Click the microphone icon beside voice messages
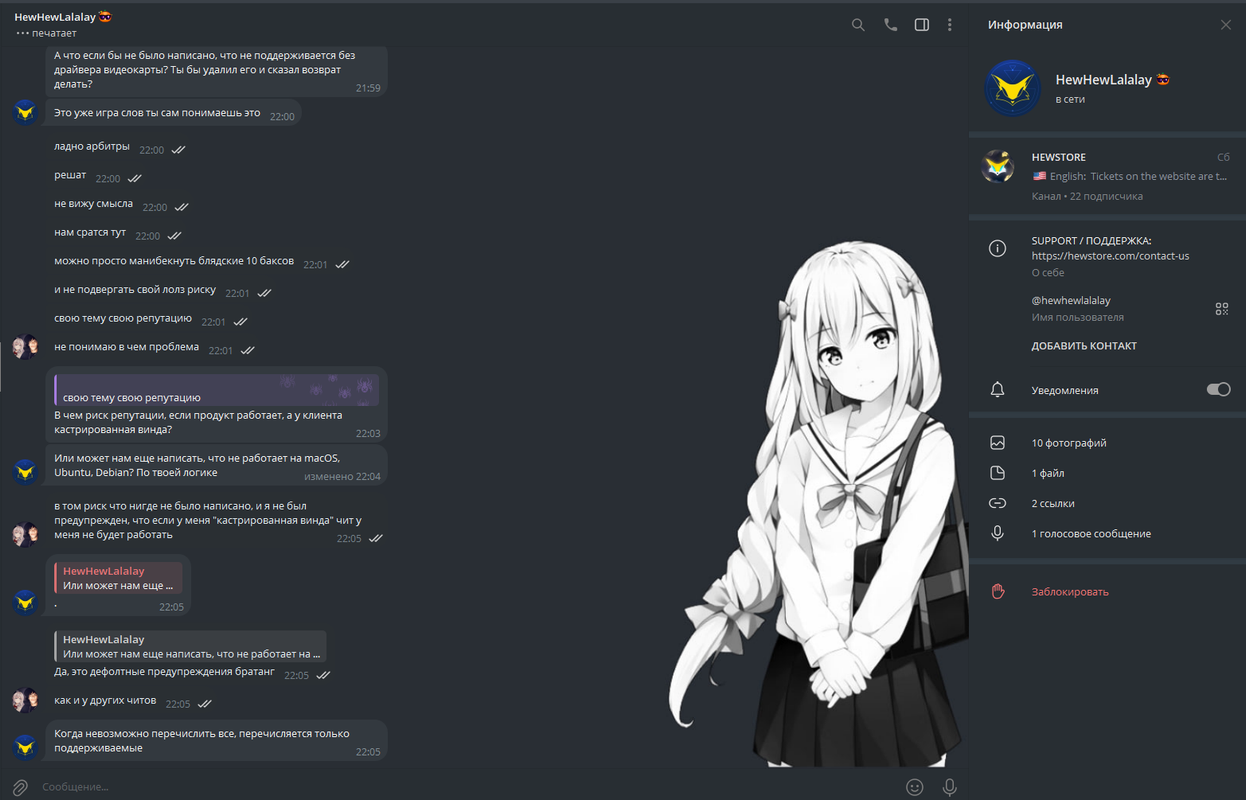This screenshot has height=800, width=1246. (x=997, y=534)
